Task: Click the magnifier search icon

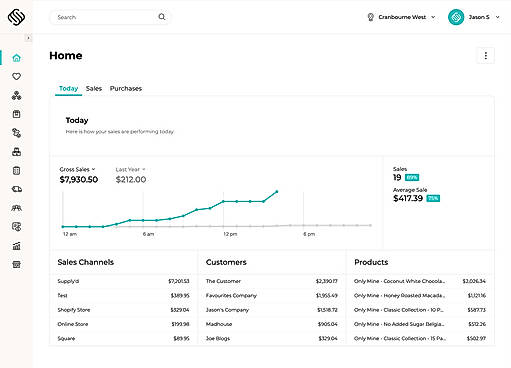Action: pyautogui.click(x=162, y=17)
